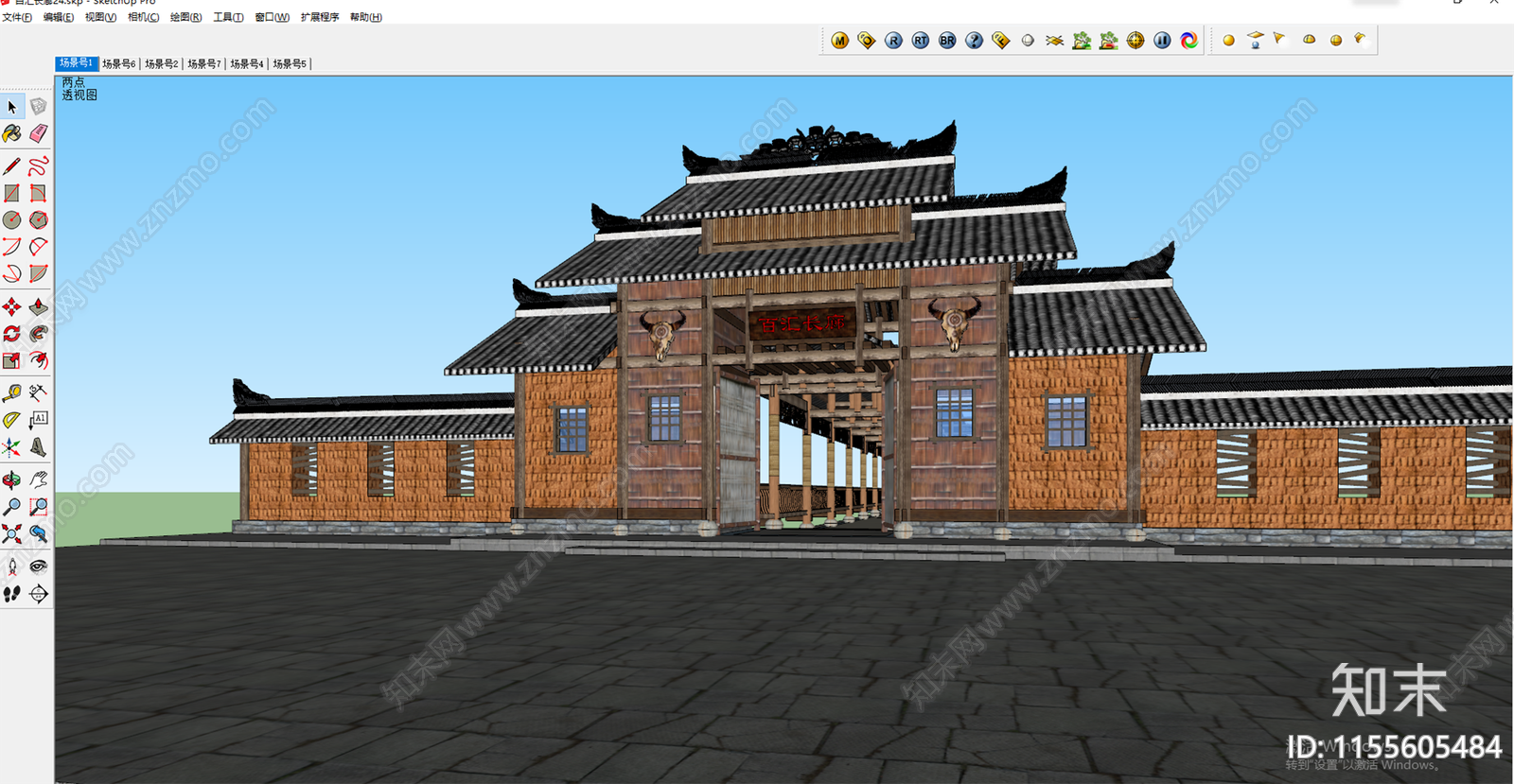
Task: Select the Arc tool
Action: point(11,247)
